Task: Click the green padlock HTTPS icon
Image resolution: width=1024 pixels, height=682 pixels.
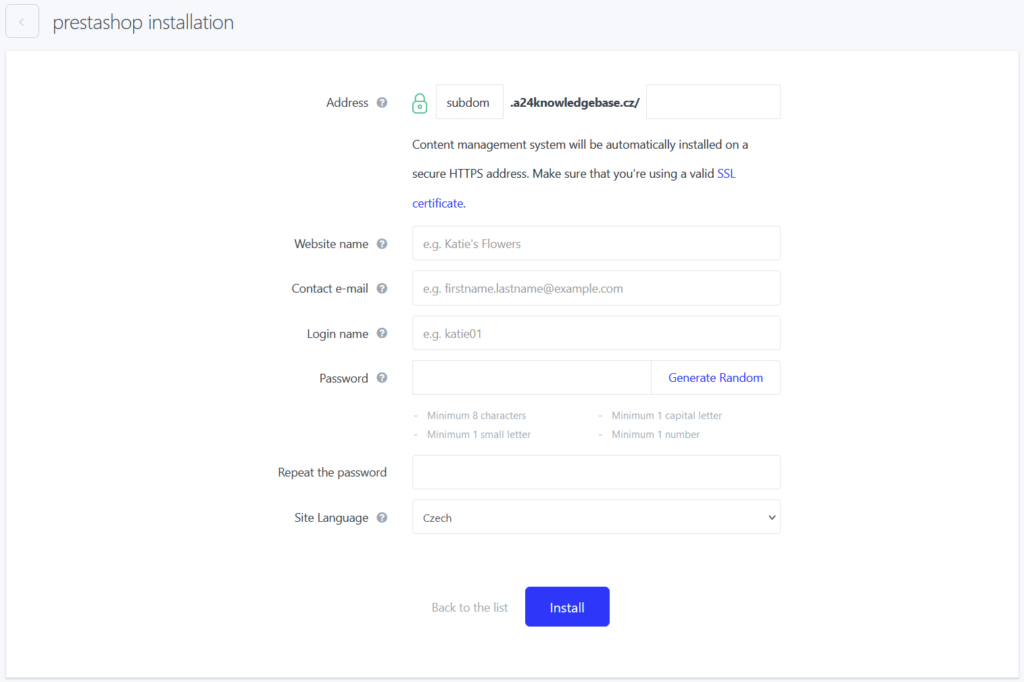Action: pyautogui.click(x=420, y=103)
